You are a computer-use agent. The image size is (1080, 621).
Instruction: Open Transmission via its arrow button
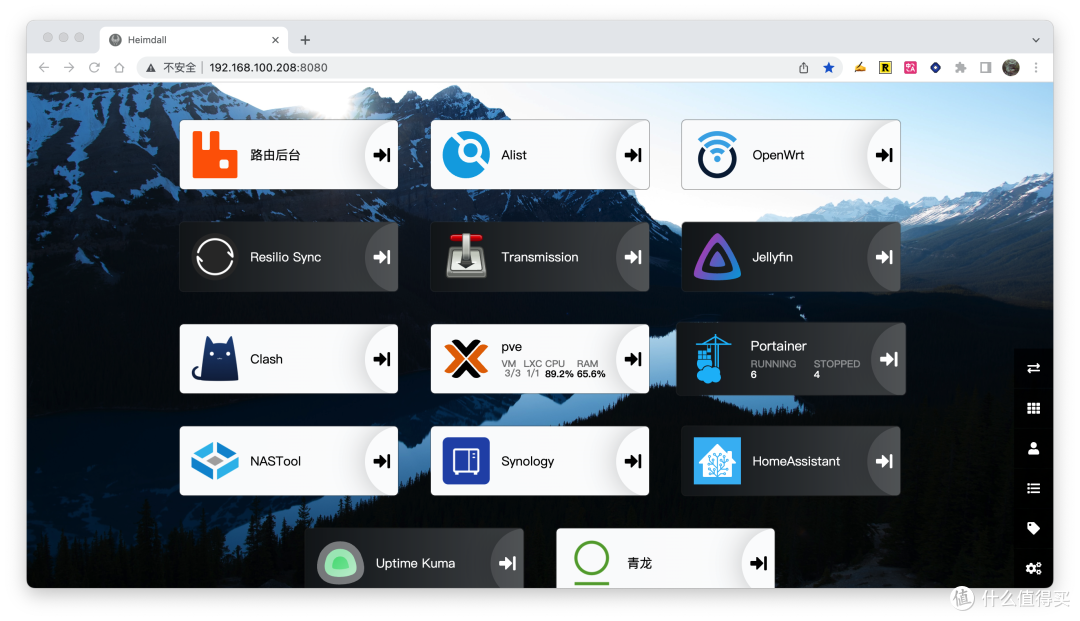coord(633,257)
